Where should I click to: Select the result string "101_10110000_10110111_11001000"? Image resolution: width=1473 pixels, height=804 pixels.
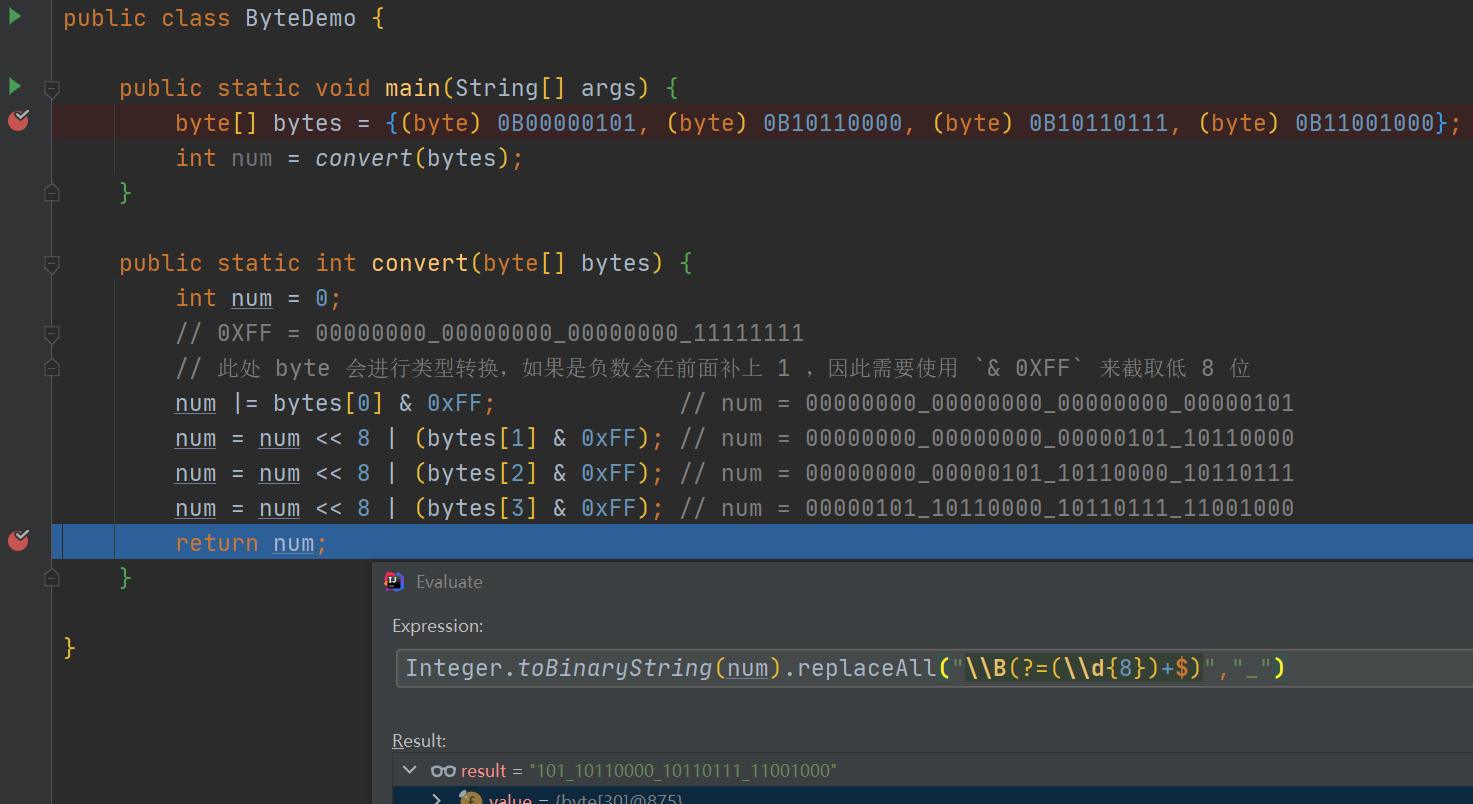[683, 771]
